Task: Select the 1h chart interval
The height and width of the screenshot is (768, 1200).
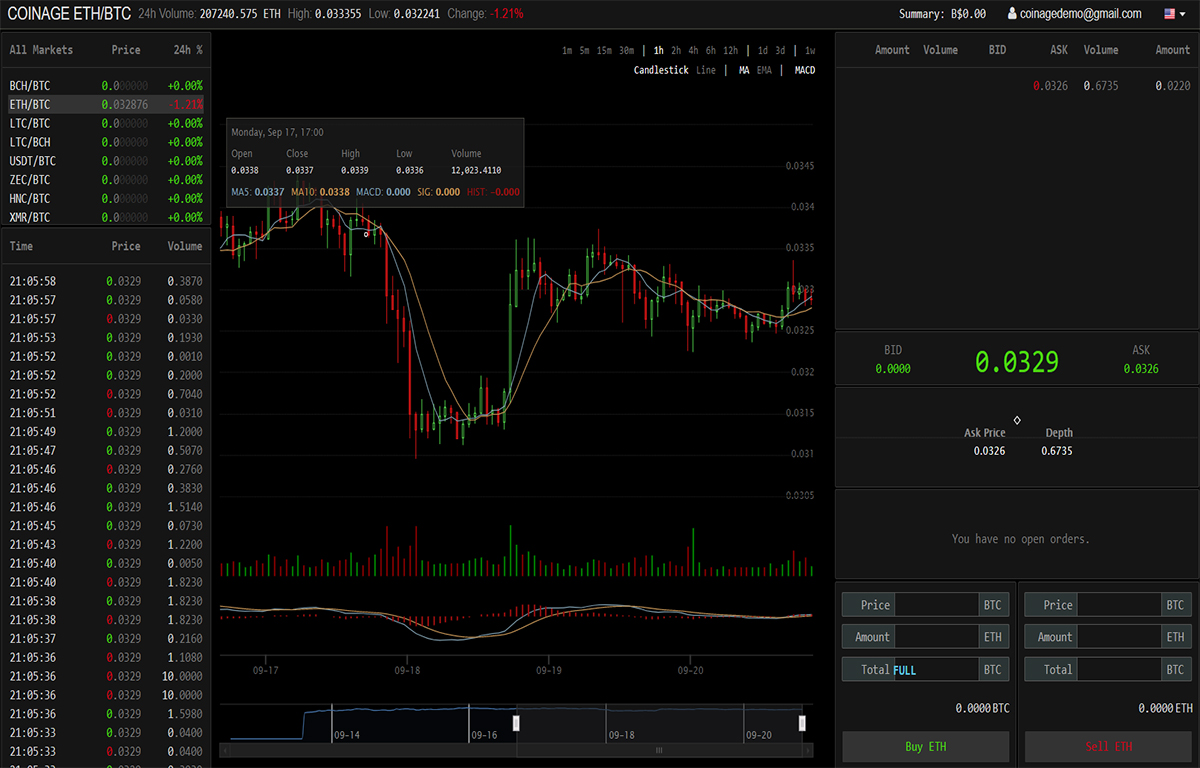Action: coord(659,50)
